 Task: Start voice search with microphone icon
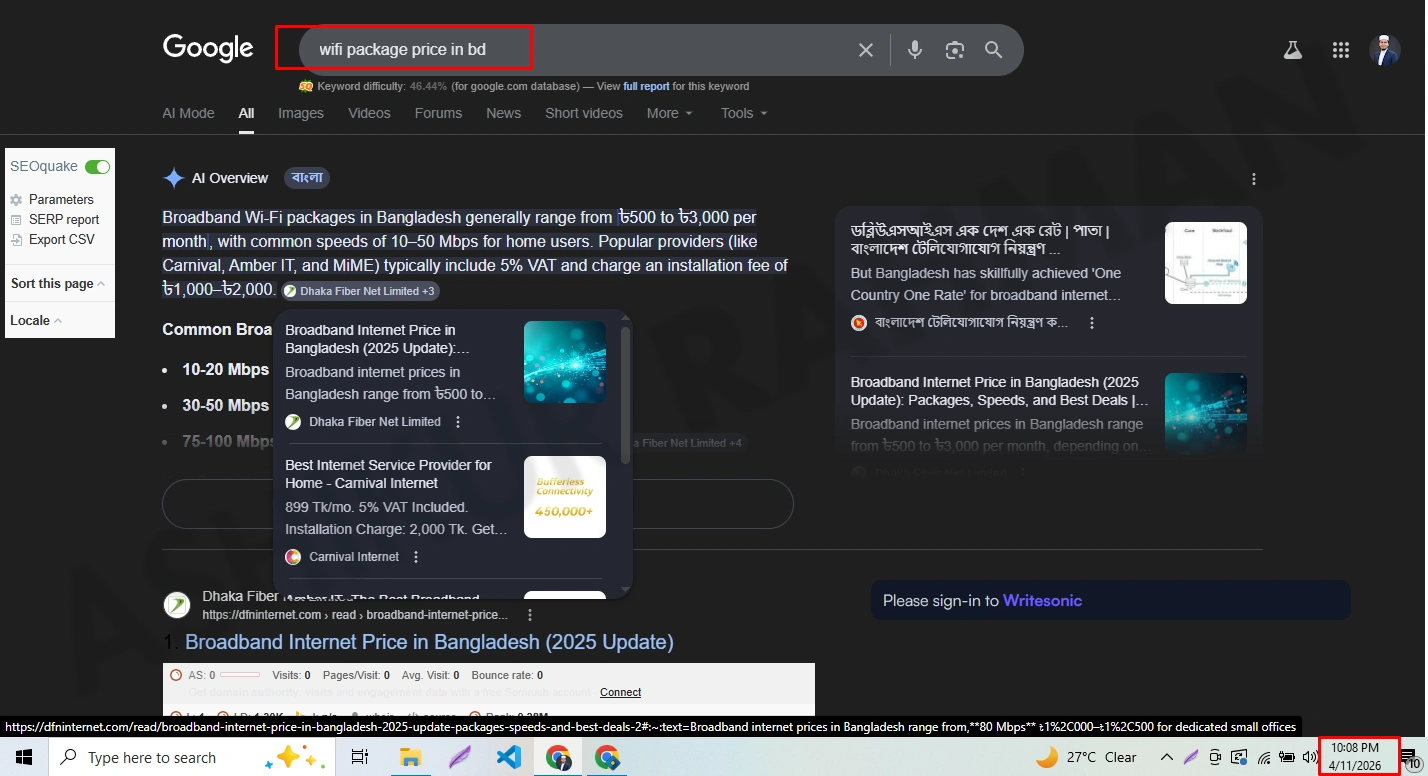(x=915, y=50)
